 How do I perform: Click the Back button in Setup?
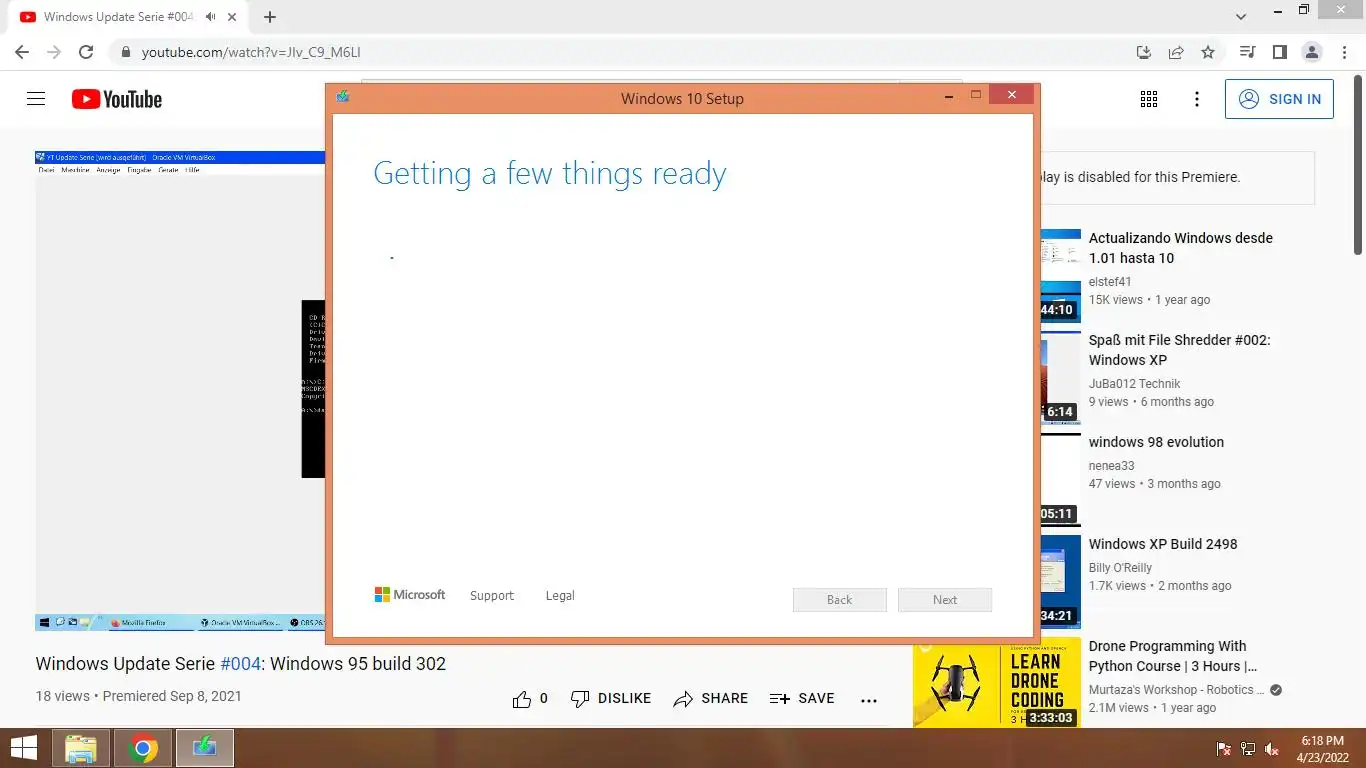[x=840, y=600]
